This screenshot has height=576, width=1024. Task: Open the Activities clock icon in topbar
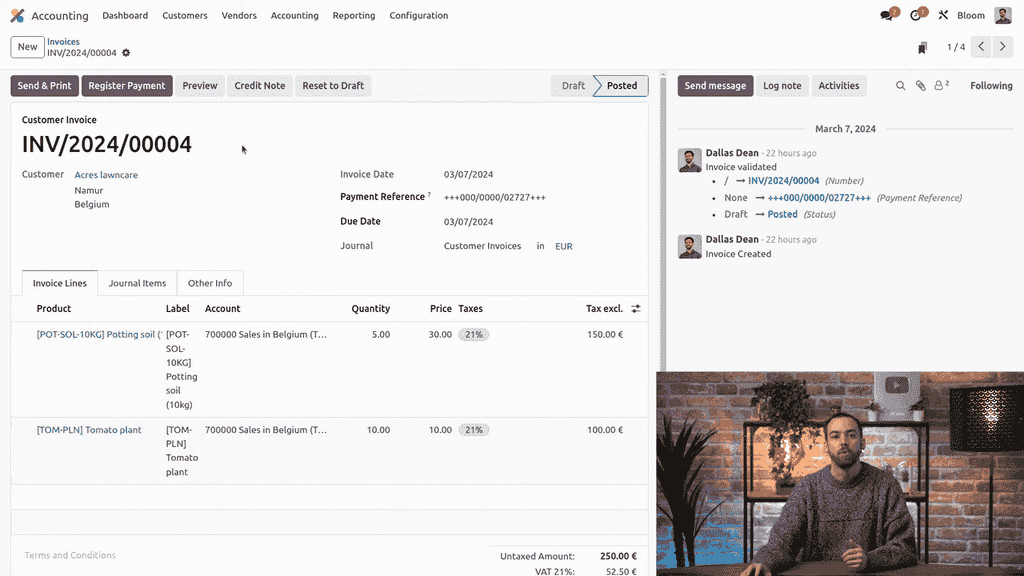[x=916, y=15]
